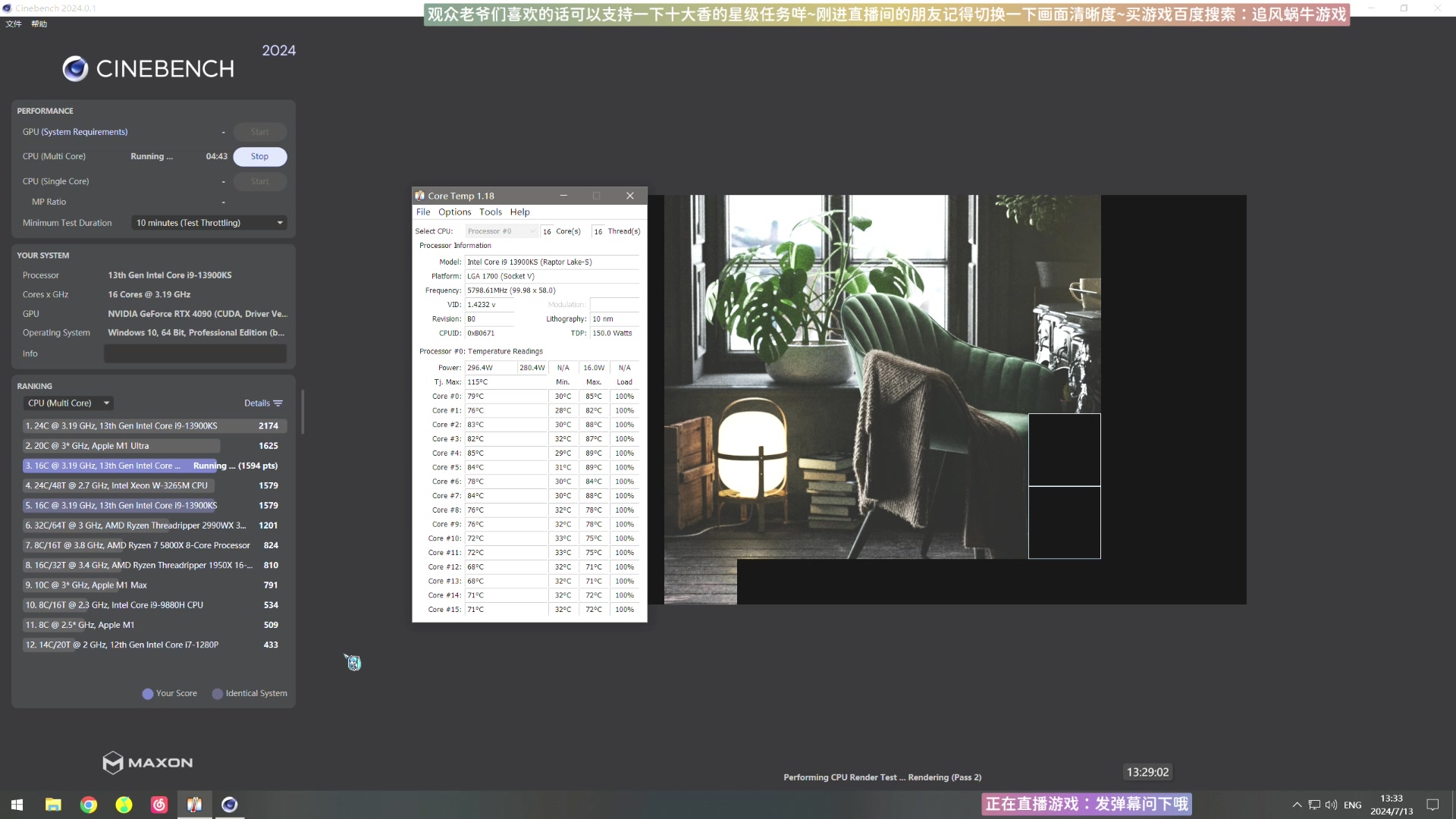Click the Core Temp Model field

tap(552, 262)
